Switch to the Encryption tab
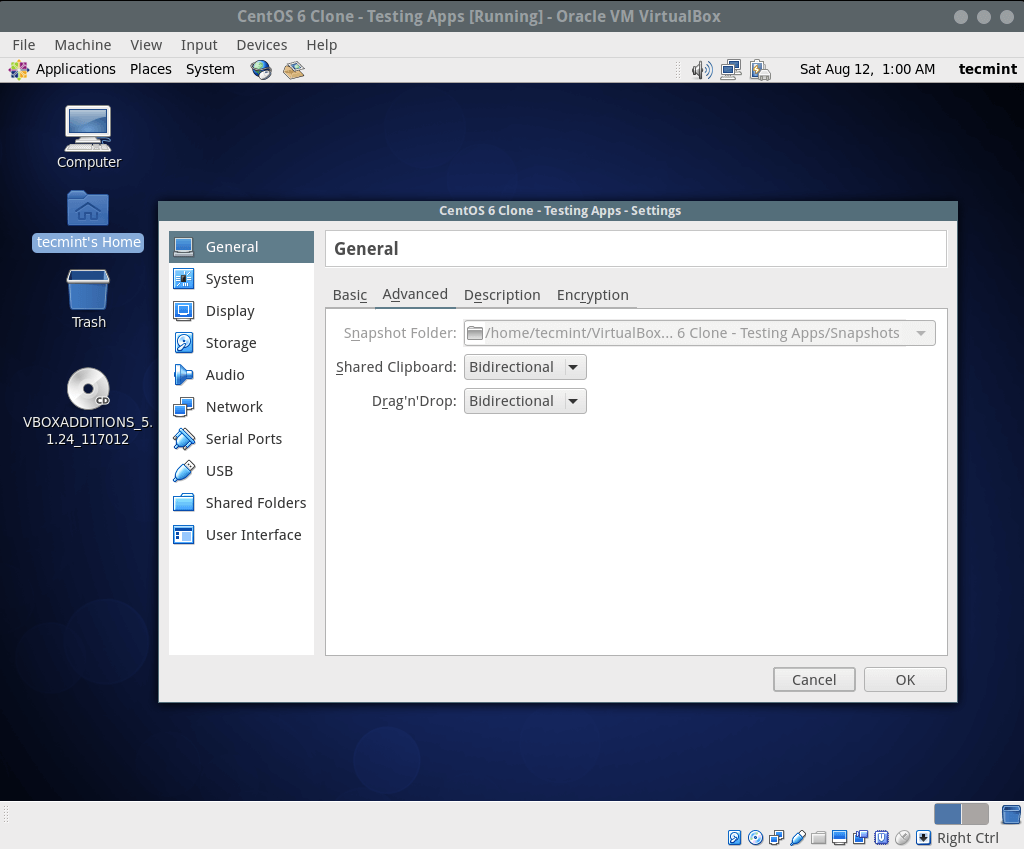This screenshot has height=849, width=1024. pyautogui.click(x=592, y=295)
